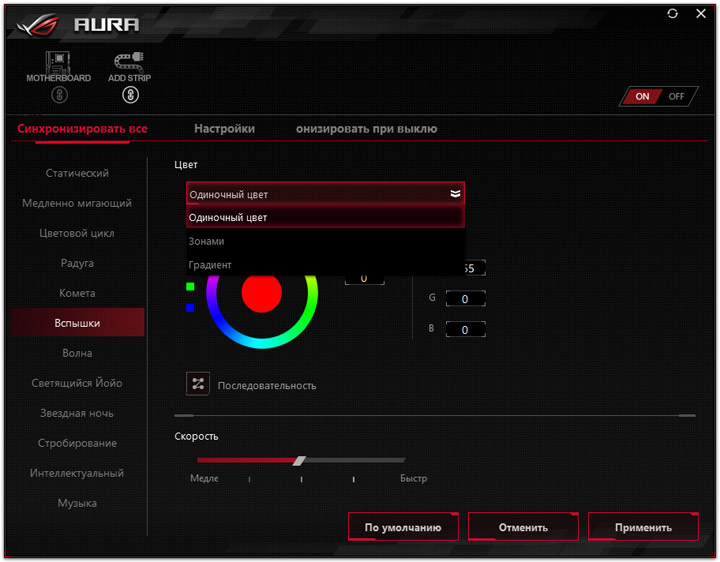Viewport: 720px width, 562px height.
Task: Toggle sync link under ADD STRIP
Action: (130, 95)
